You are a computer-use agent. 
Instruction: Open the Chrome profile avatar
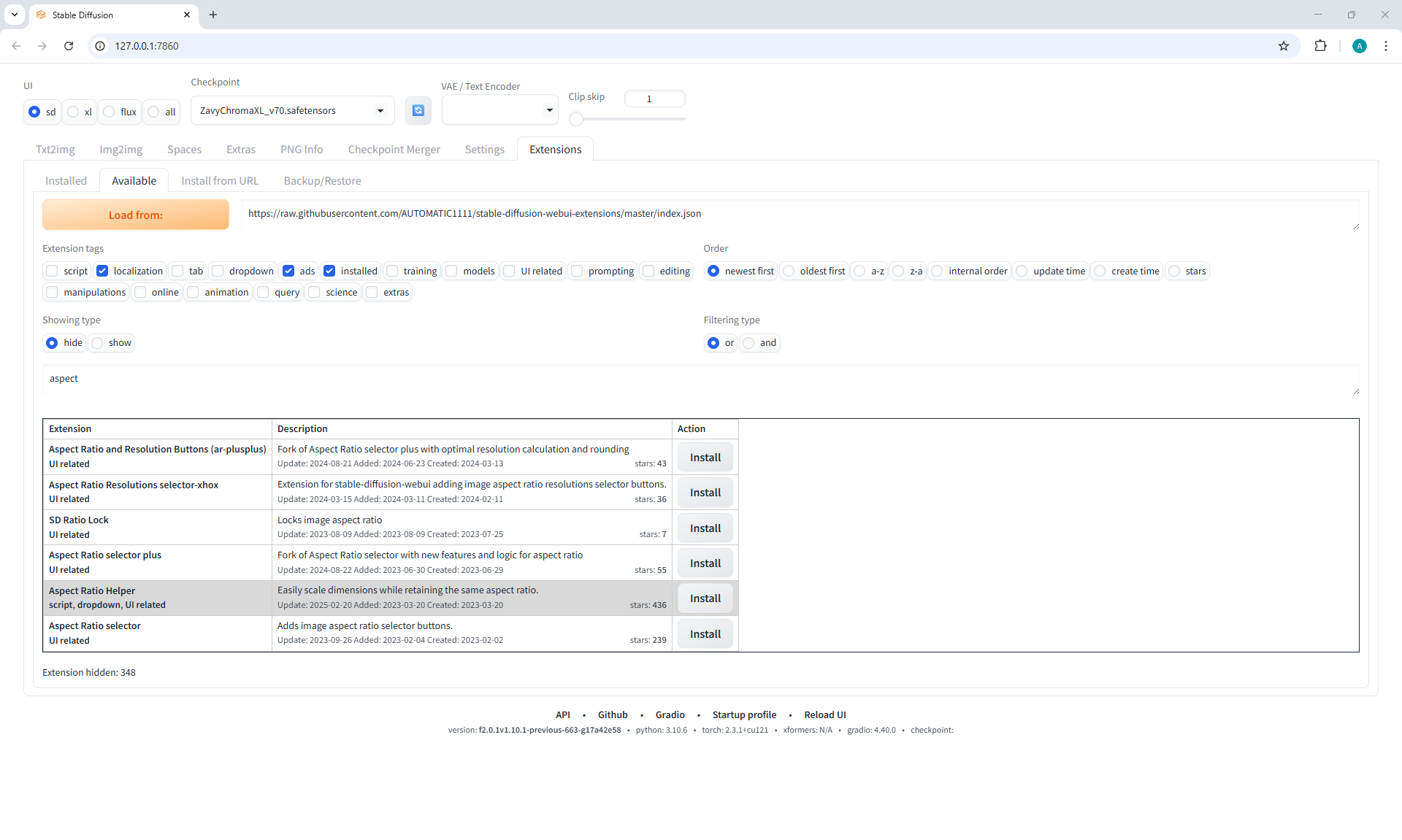tap(1359, 46)
